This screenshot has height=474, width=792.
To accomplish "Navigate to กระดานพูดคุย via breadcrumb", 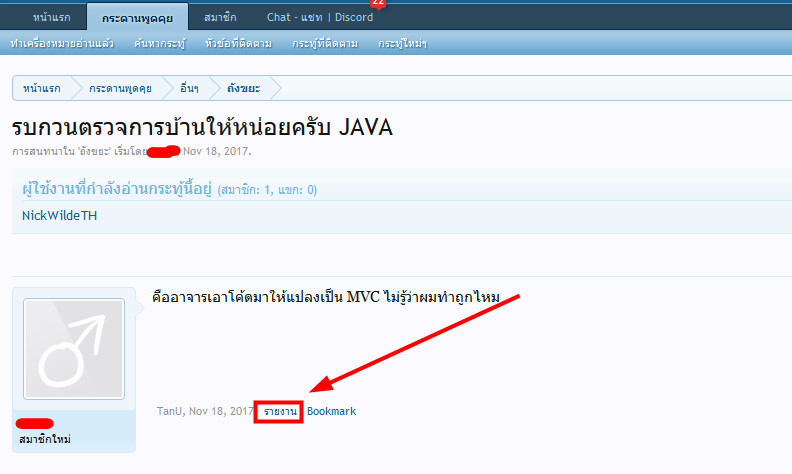I will pos(120,88).
